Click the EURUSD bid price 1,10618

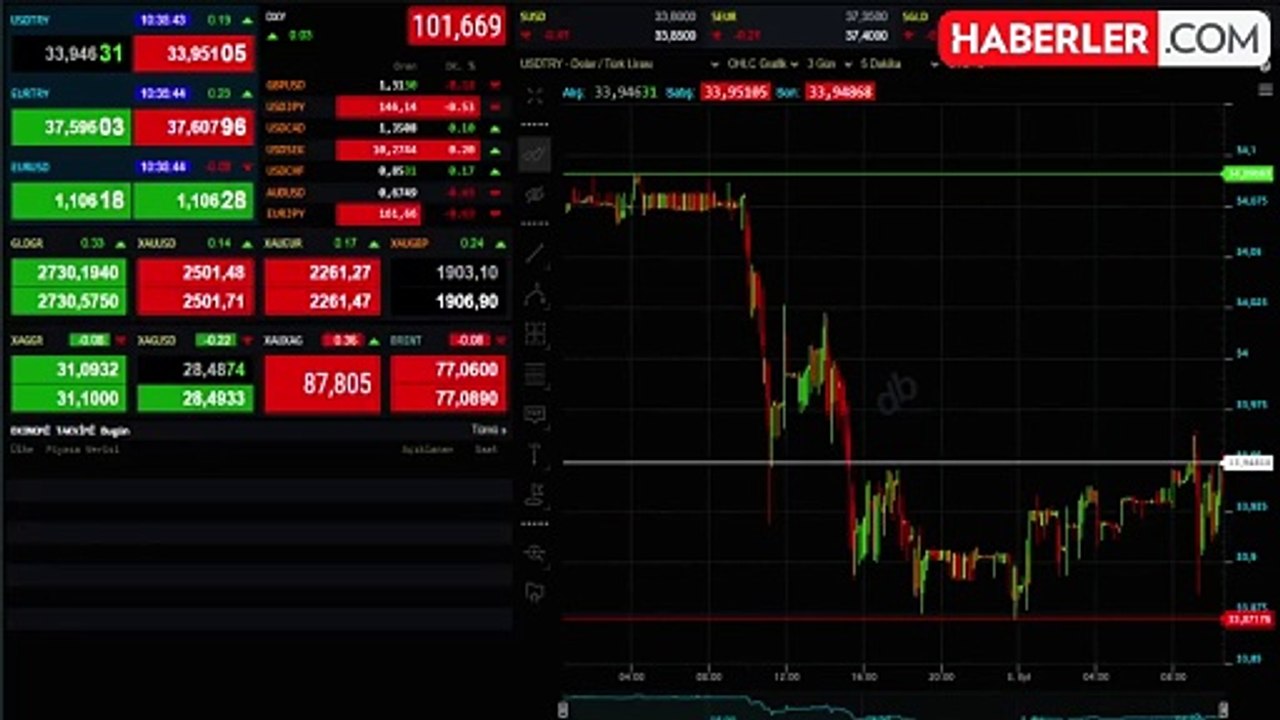[x=70, y=201]
